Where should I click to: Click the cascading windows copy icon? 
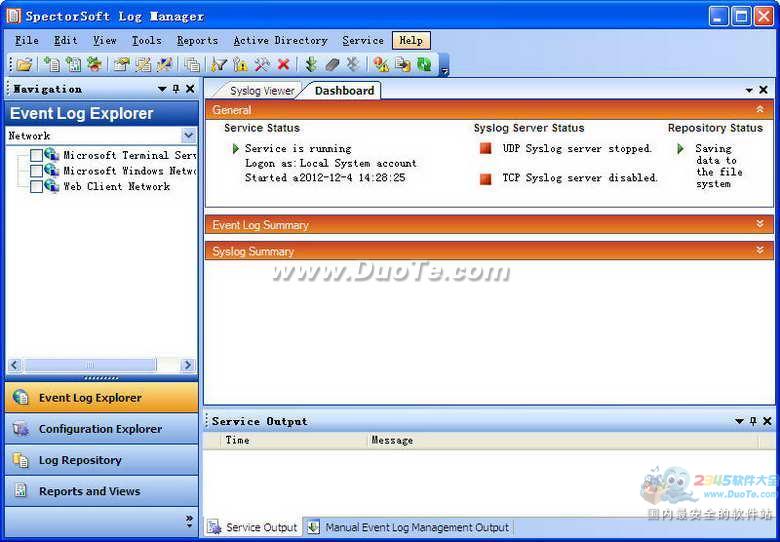[192, 65]
